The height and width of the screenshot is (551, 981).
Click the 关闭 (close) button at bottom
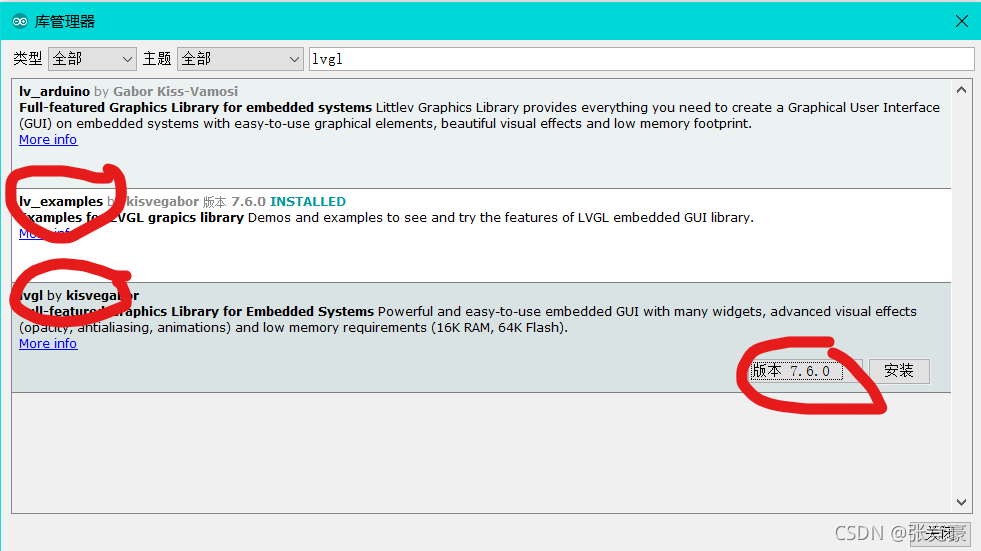pyautogui.click(x=940, y=533)
